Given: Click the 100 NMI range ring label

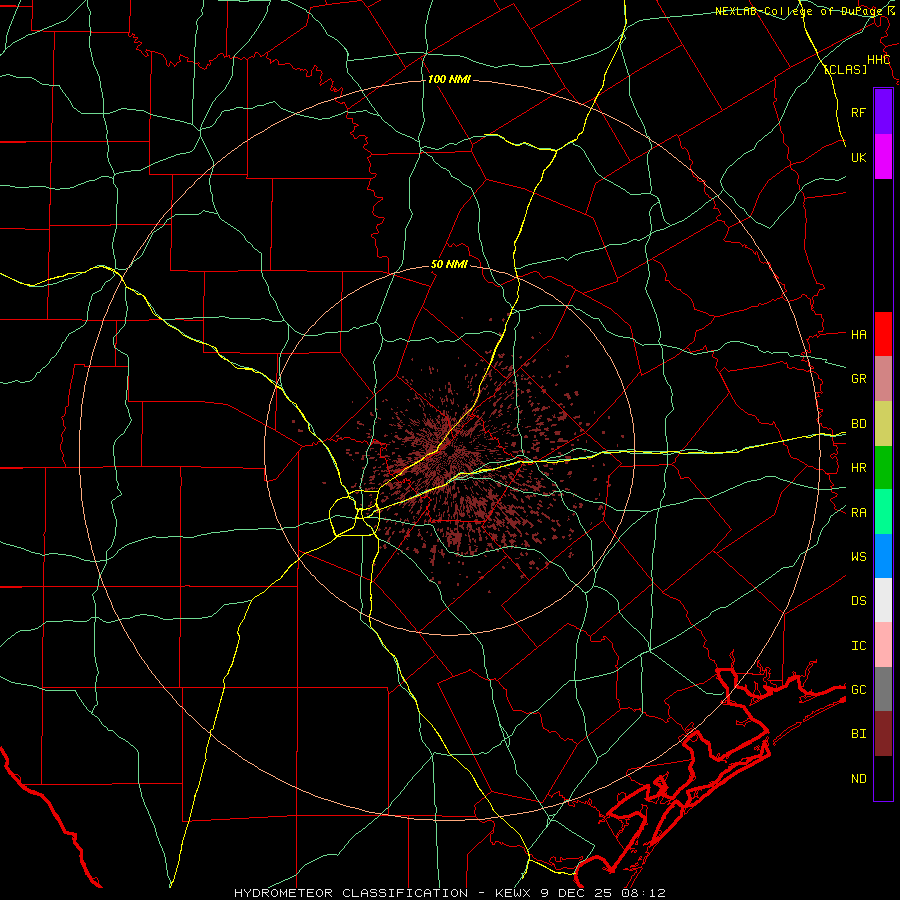Looking at the screenshot, I should coord(449,79).
